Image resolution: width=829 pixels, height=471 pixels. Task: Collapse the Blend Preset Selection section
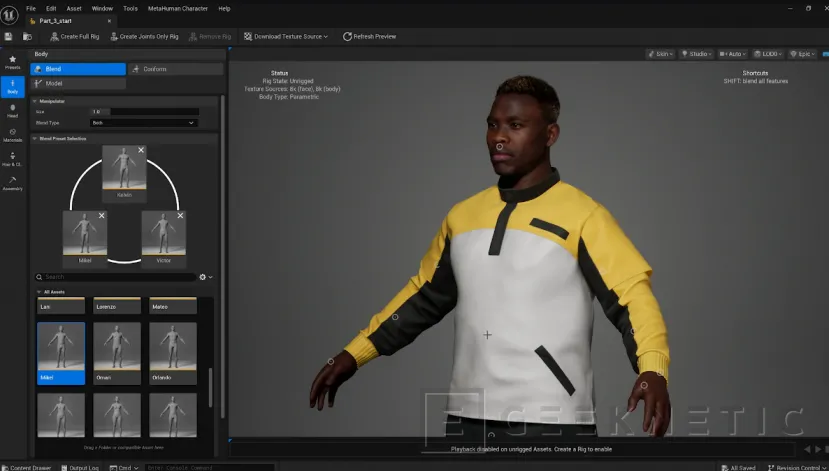(35, 138)
